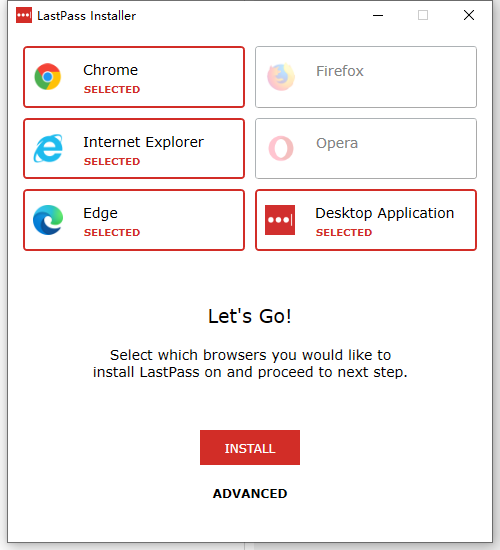500x550 pixels.
Task: Click the Internet Explorer title text
Action: (x=143, y=142)
